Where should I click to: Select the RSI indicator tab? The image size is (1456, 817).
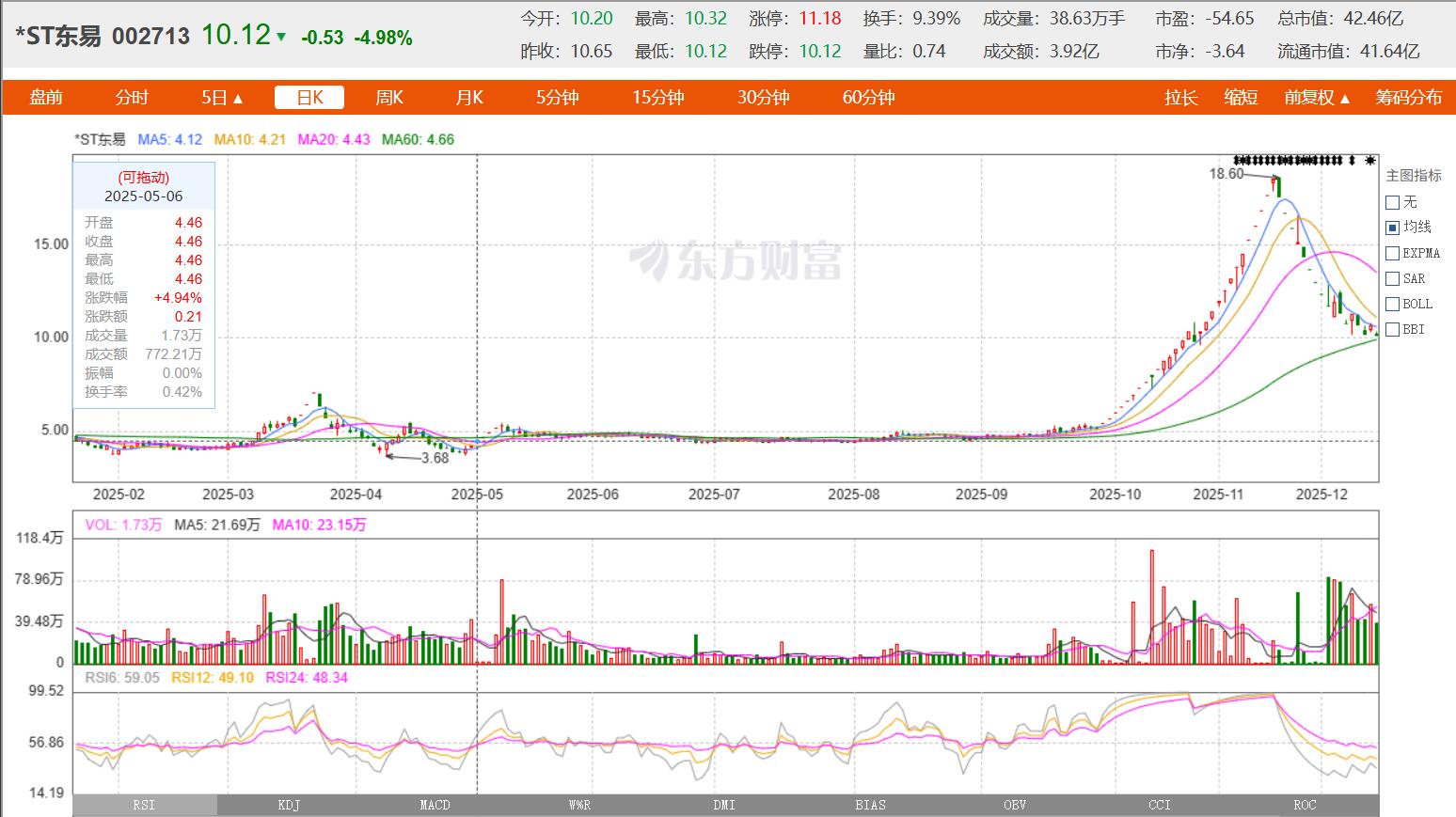coord(145,805)
